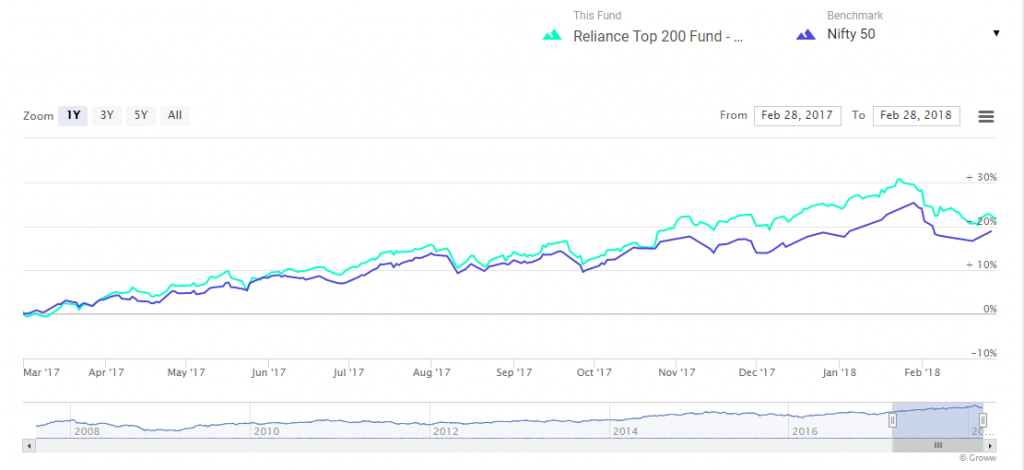Click the Jun '17 axis label
The height and width of the screenshot is (470, 1024).
coord(269,373)
